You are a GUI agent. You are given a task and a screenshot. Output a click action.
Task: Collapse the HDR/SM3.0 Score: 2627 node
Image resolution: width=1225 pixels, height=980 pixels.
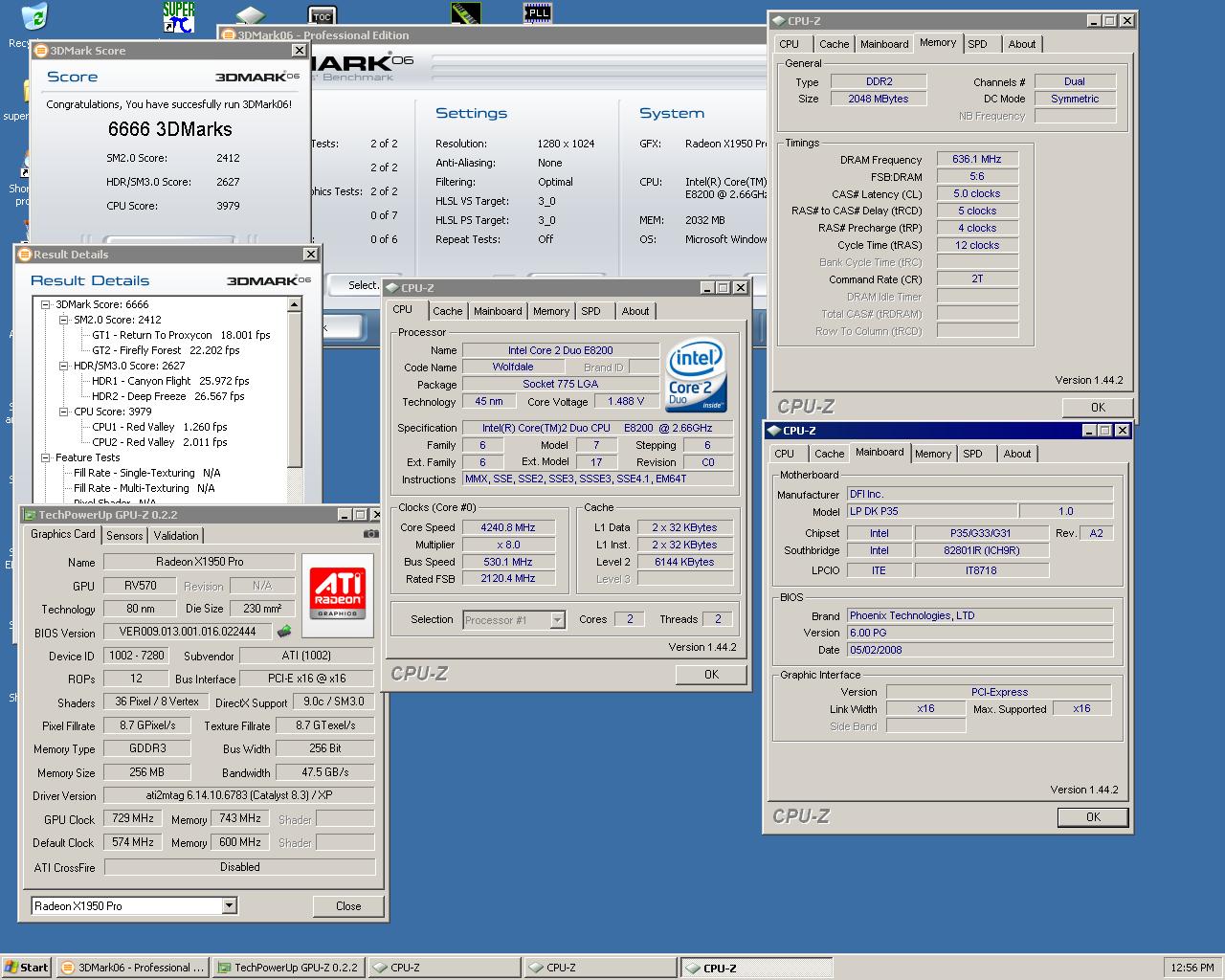coord(63,366)
